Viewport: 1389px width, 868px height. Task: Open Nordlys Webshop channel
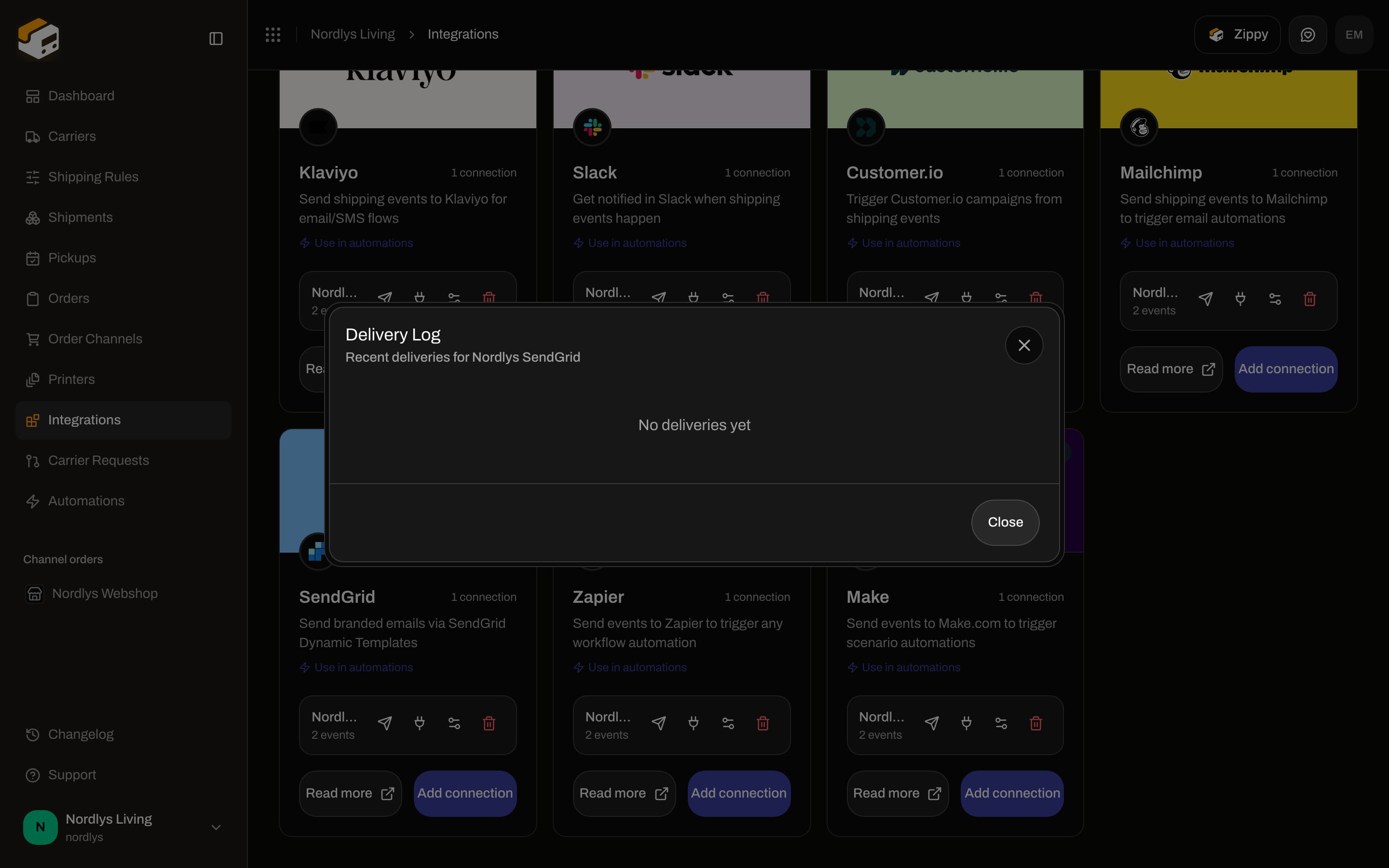click(x=123, y=594)
